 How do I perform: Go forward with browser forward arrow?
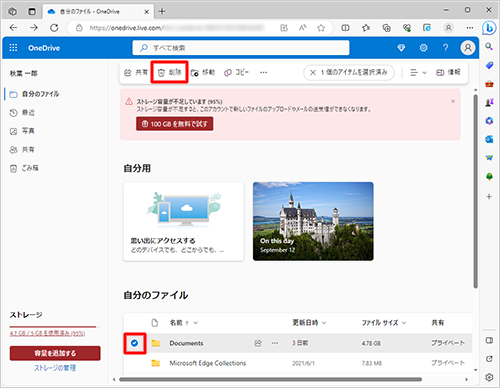click(x=34, y=28)
